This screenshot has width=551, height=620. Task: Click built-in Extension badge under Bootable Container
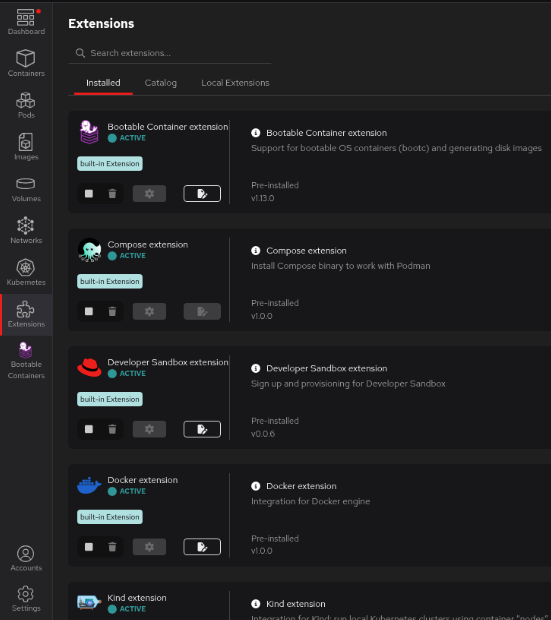coord(110,164)
